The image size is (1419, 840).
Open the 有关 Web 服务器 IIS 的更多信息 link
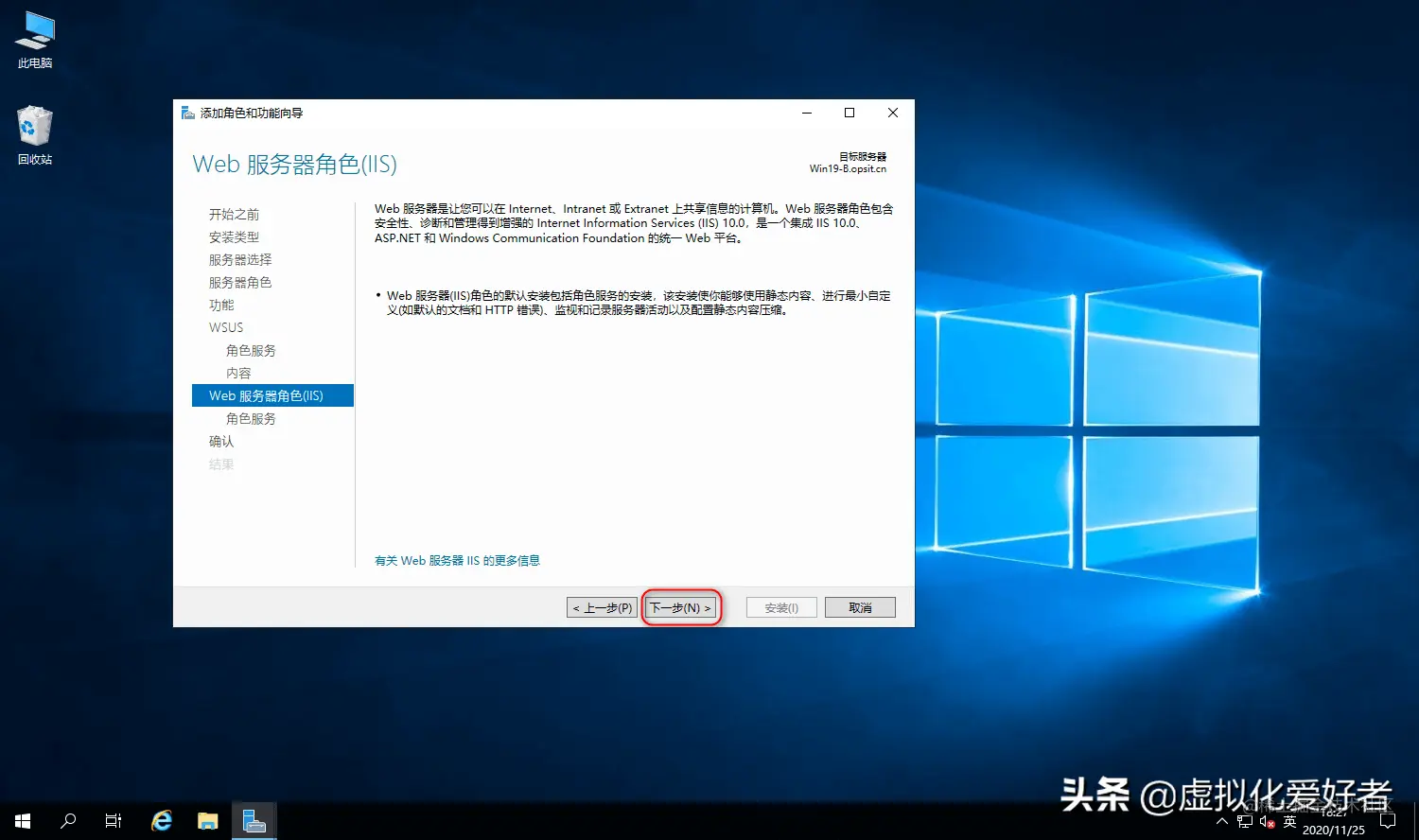(457, 560)
